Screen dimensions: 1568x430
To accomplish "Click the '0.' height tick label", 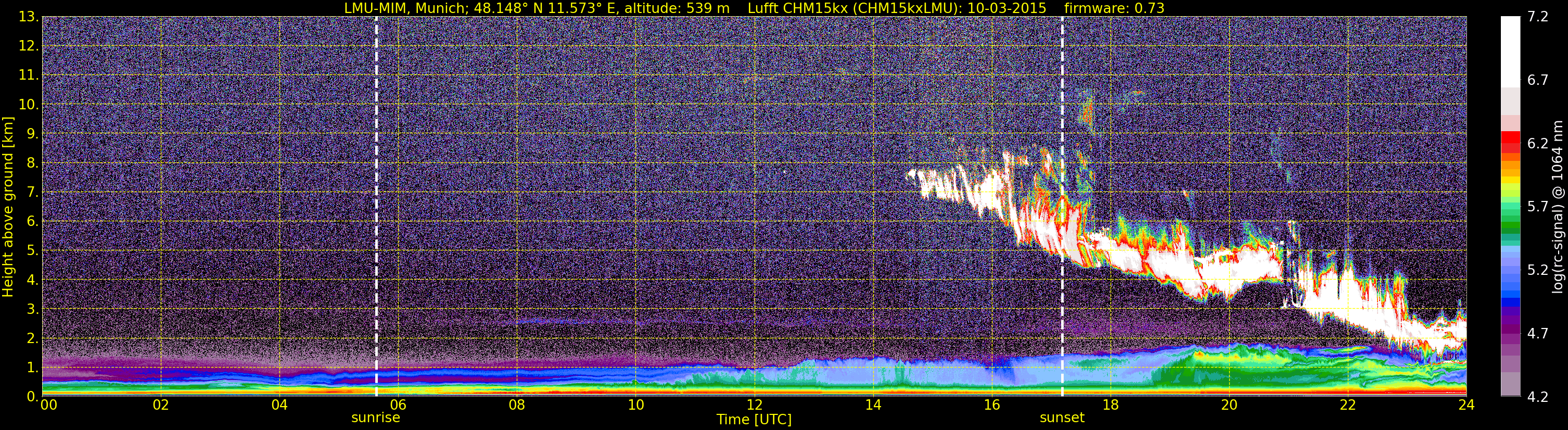I will click(33, 397).
